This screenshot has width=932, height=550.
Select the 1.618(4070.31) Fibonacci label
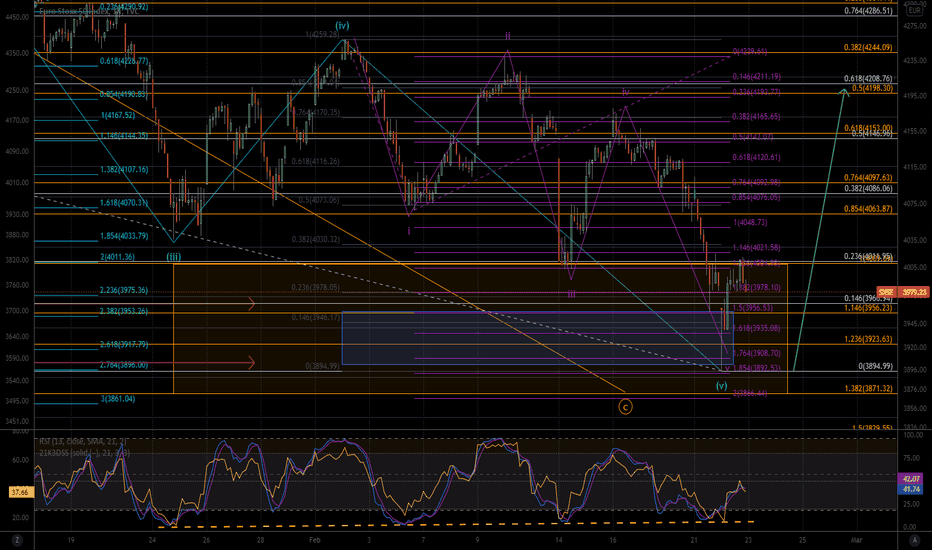tap(124, 203)
